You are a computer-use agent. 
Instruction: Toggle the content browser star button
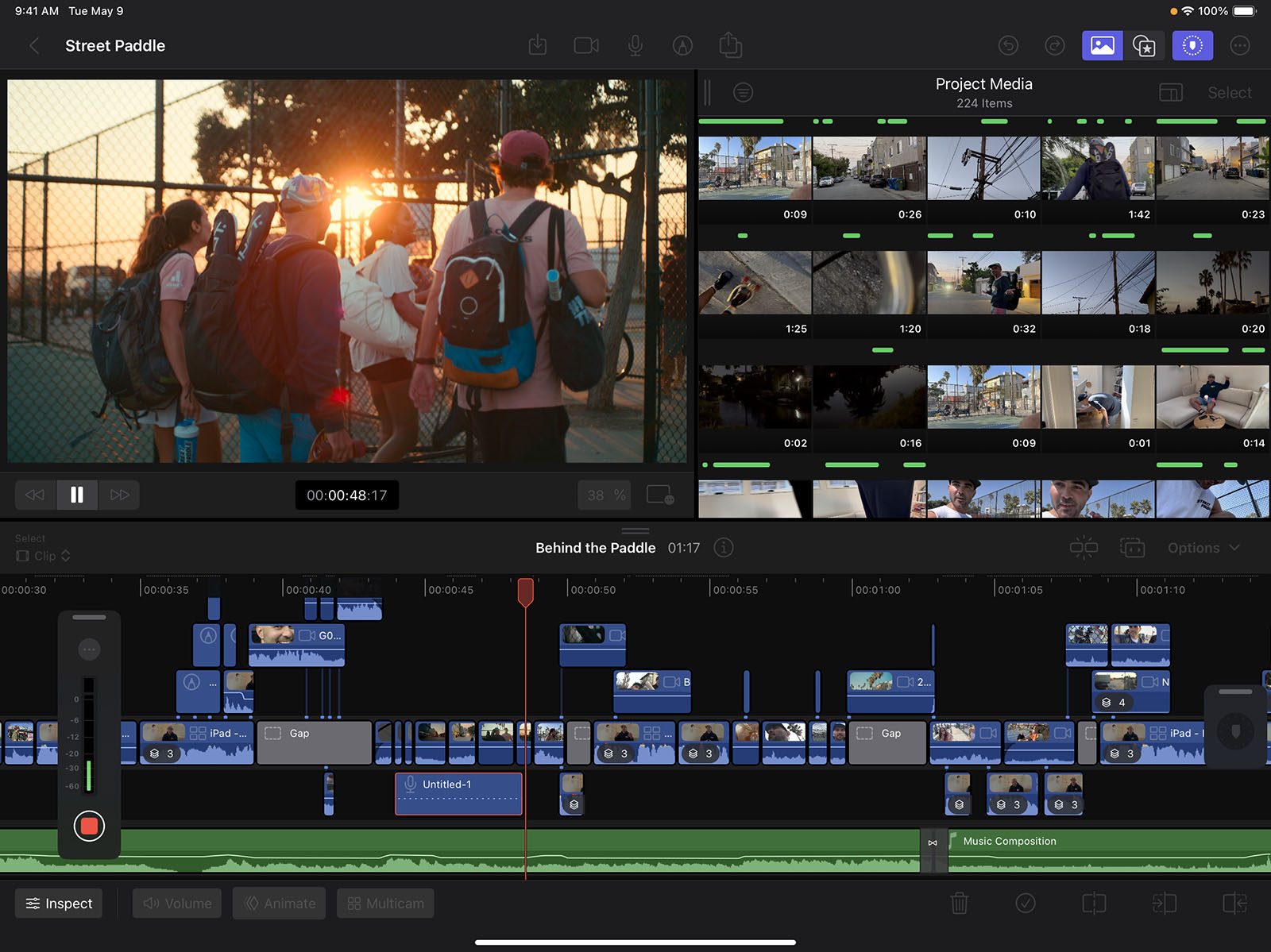click(x=1144, y=46)
